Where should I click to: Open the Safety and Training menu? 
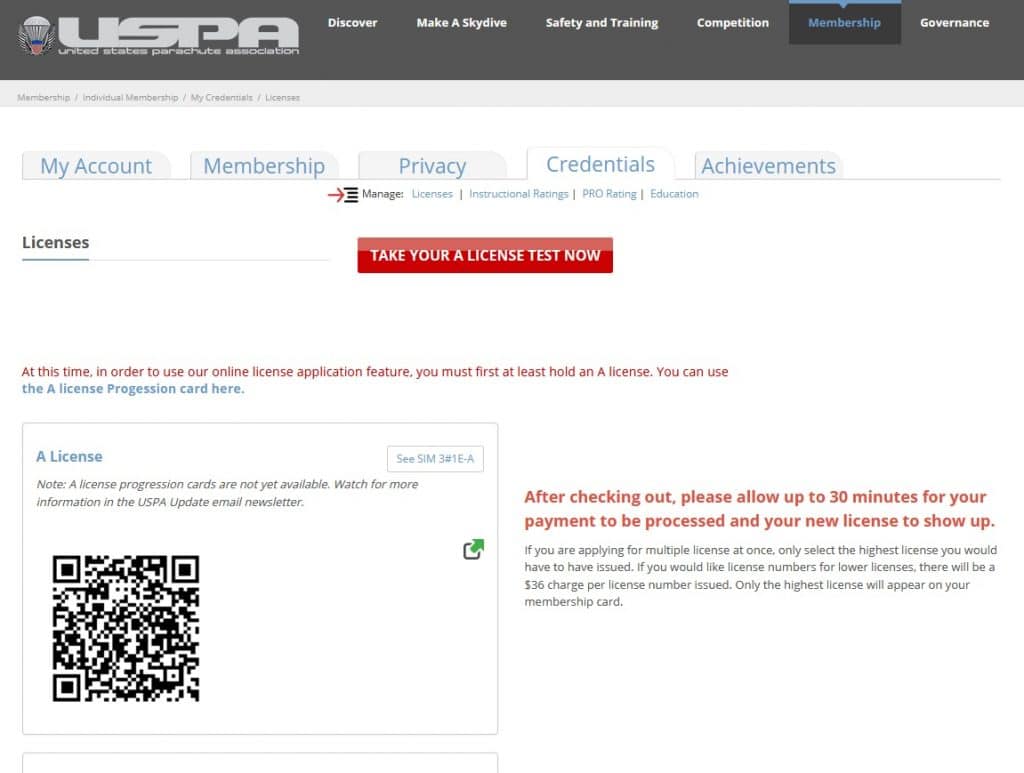coord(601,22)
